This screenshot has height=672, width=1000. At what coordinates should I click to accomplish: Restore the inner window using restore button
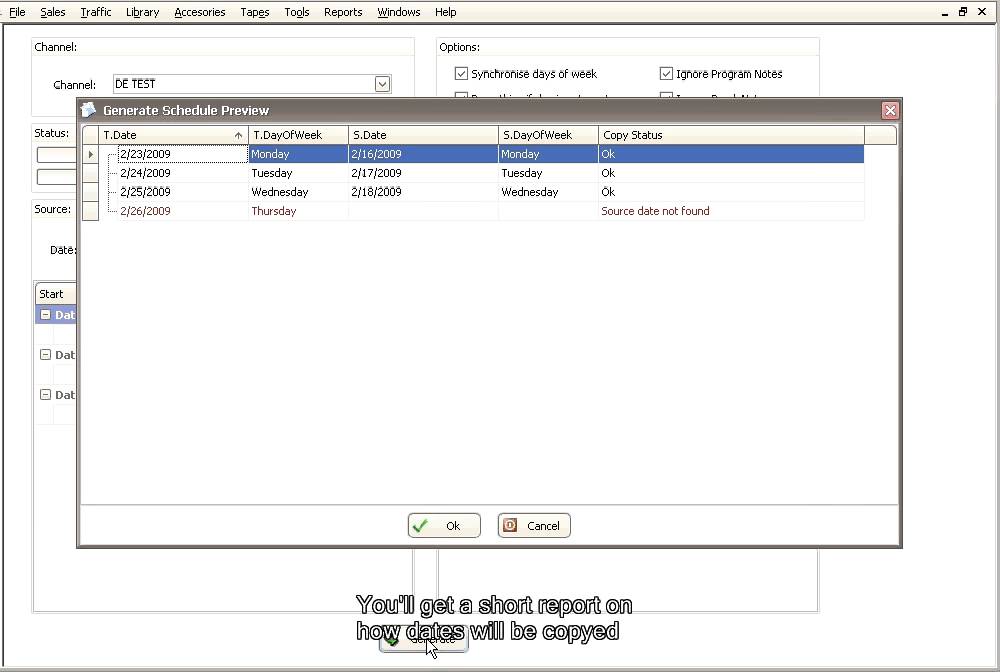tap(963, 12)
